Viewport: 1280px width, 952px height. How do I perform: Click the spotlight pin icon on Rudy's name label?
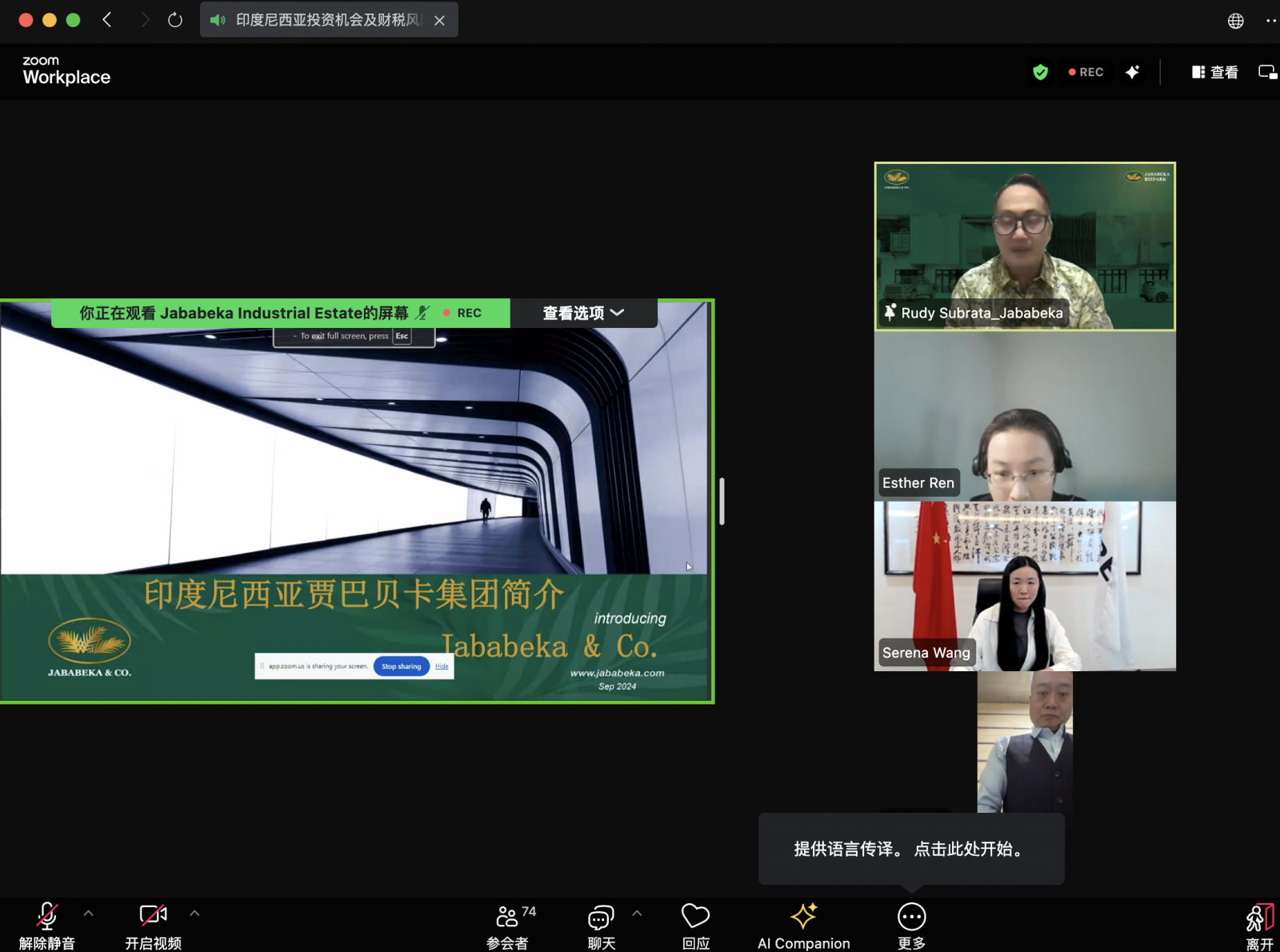pos(890,312)
